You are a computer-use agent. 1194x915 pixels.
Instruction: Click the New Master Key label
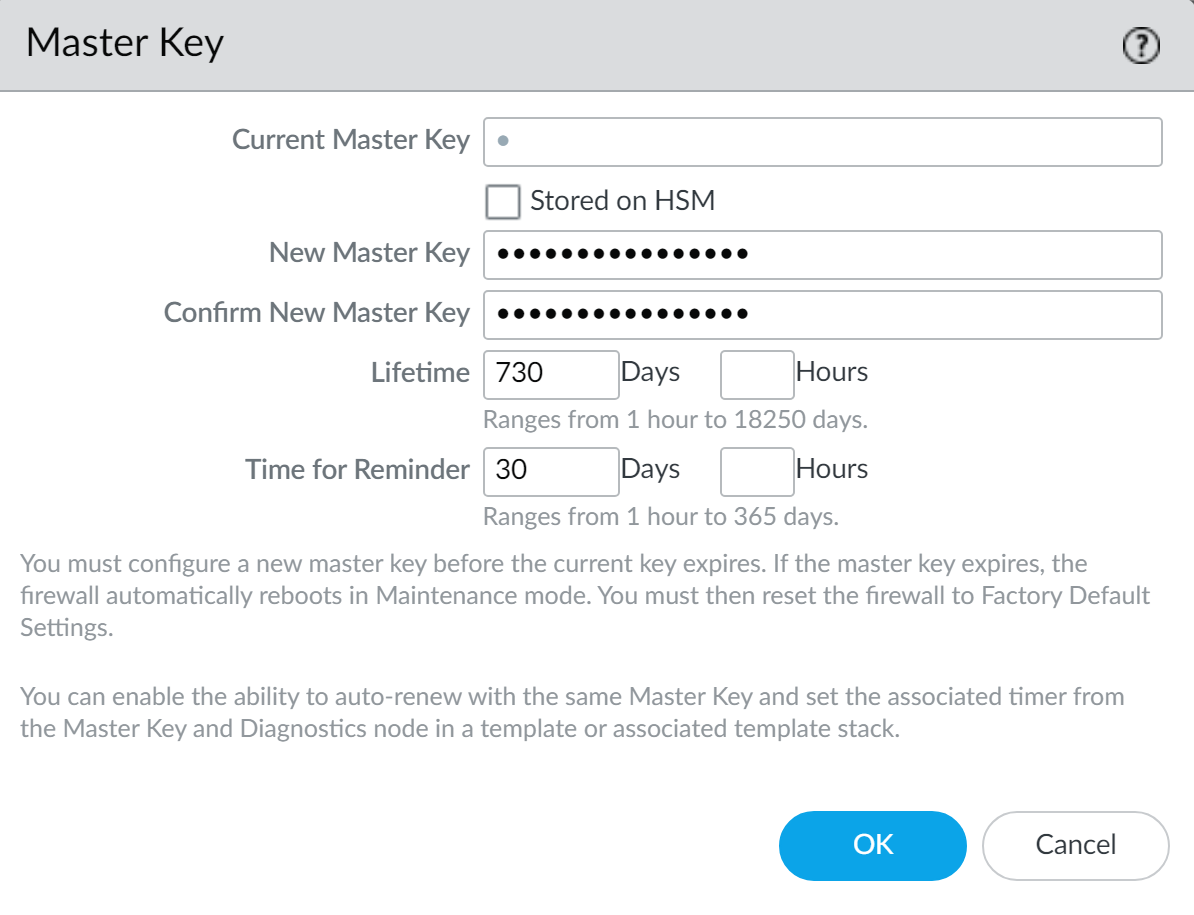pyautogui.click(x=369, y=253)
